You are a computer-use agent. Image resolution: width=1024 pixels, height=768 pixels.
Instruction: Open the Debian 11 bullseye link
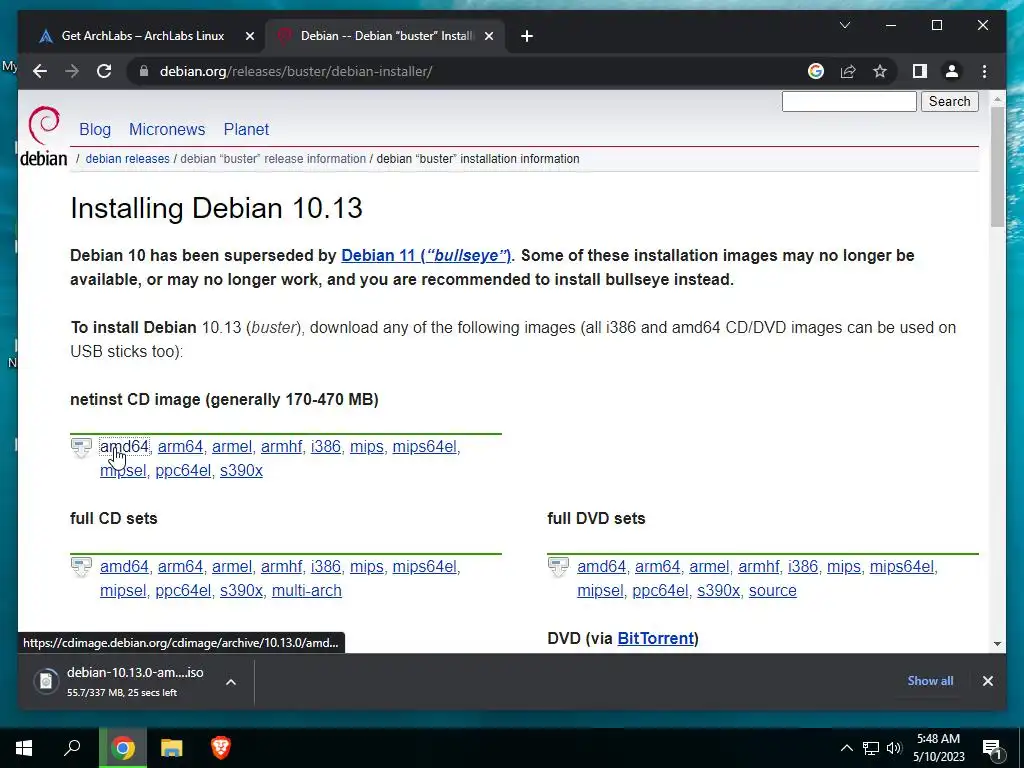(426, 255)
